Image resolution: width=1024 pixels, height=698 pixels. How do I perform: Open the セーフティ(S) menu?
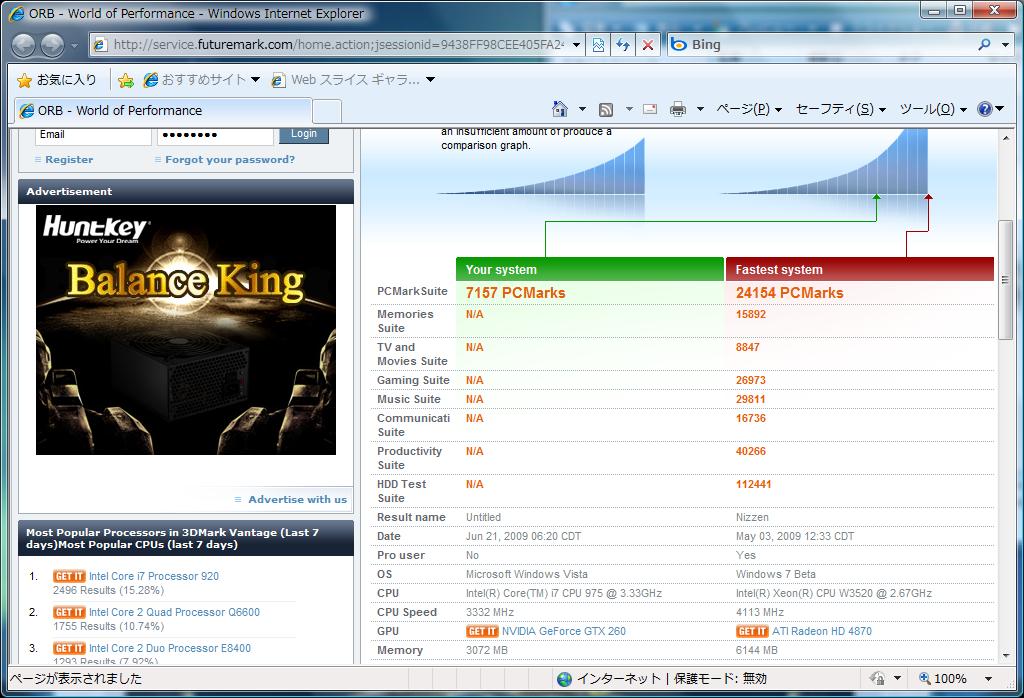840,109
